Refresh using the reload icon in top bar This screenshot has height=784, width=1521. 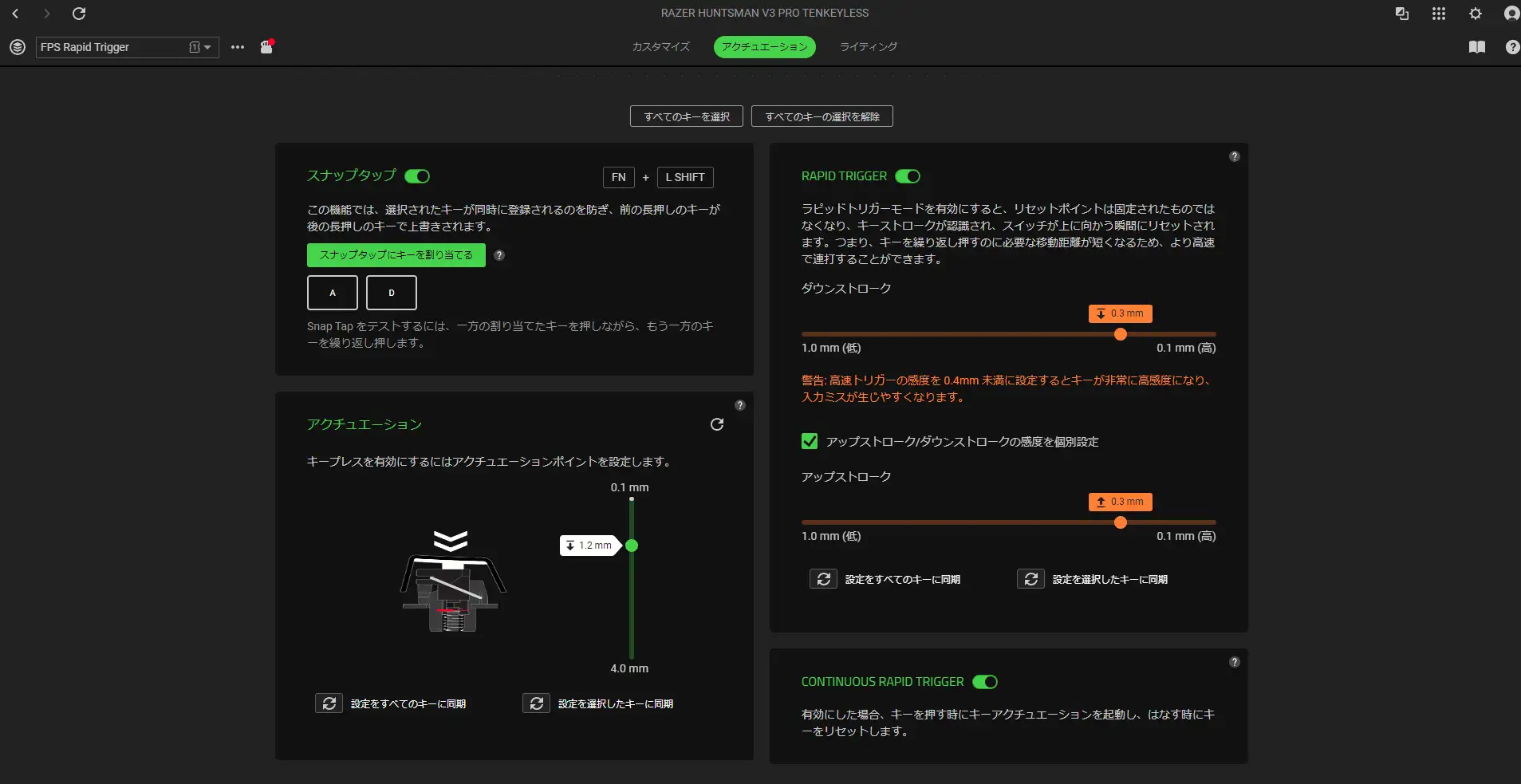(x=79, y=14)
